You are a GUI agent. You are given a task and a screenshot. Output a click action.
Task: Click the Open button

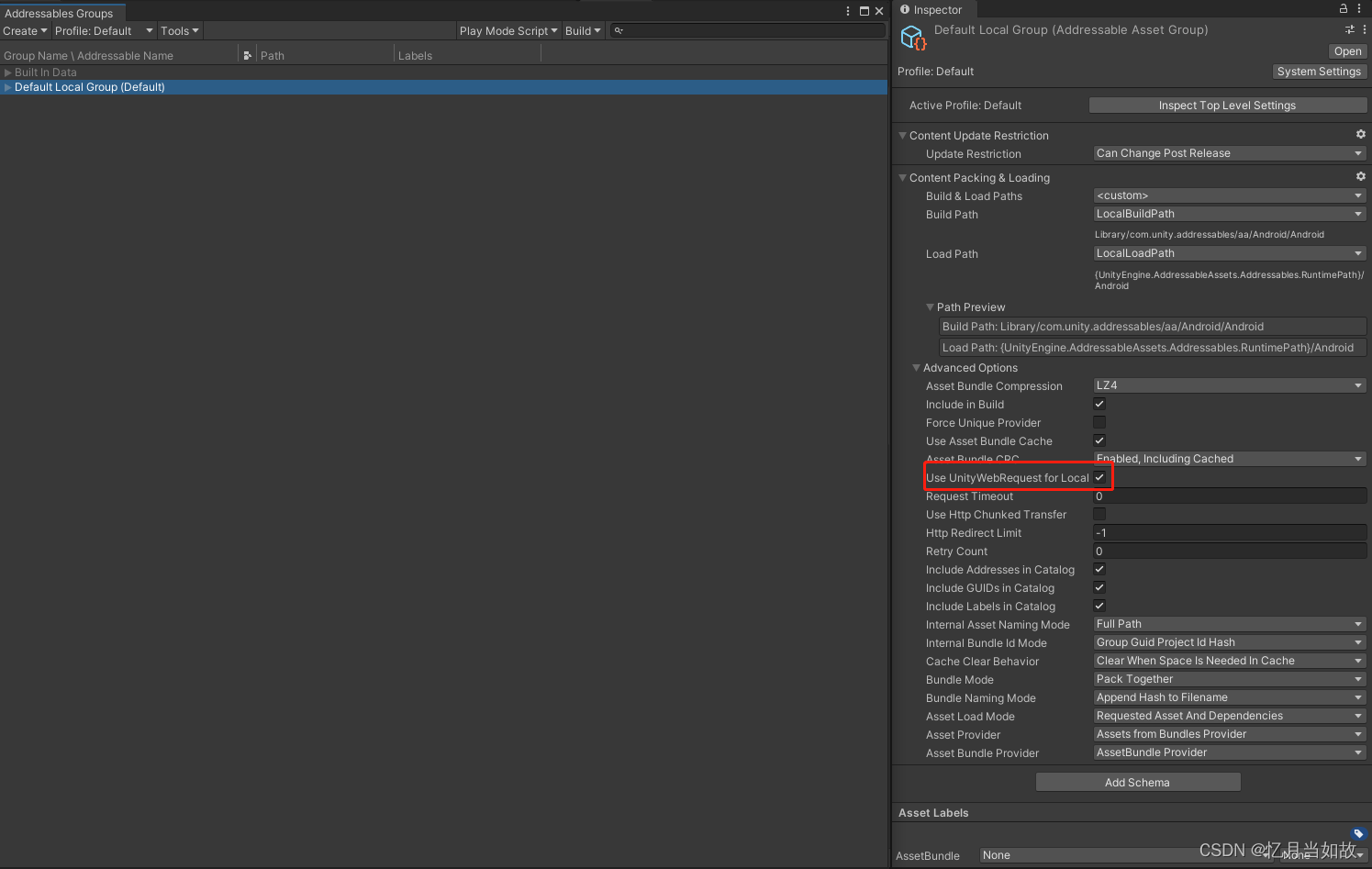(x=1348, y=50)
